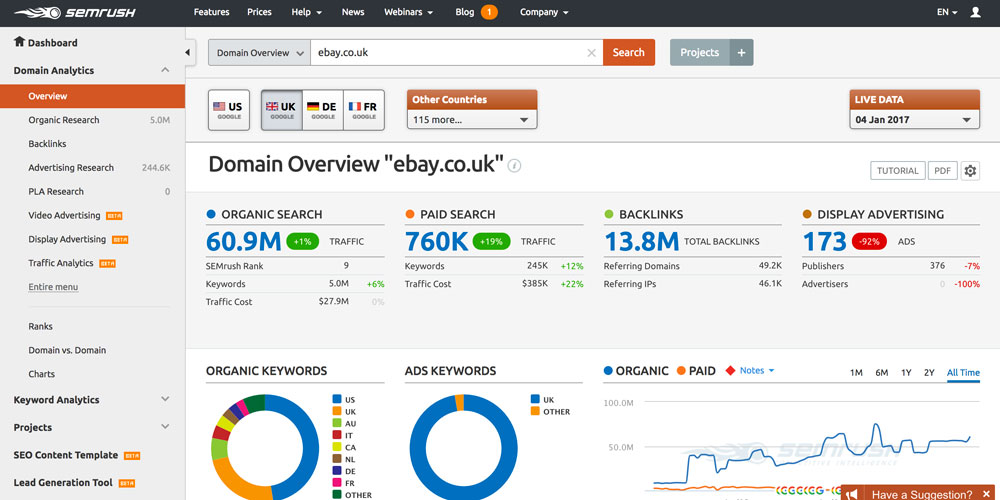Click the orange Search button

tap(628, 53)
